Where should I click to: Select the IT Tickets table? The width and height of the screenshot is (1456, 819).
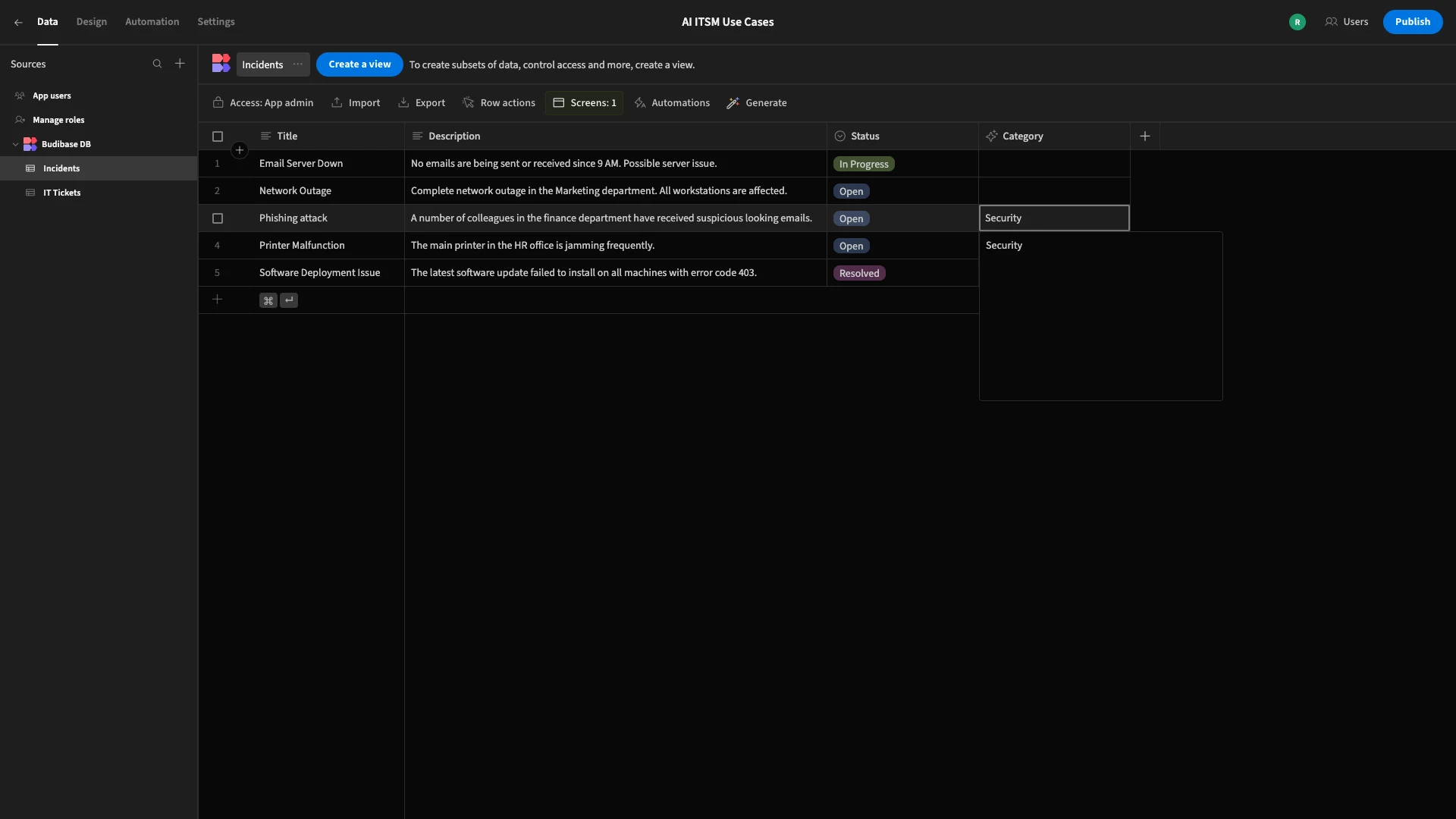tap(99, 193)
